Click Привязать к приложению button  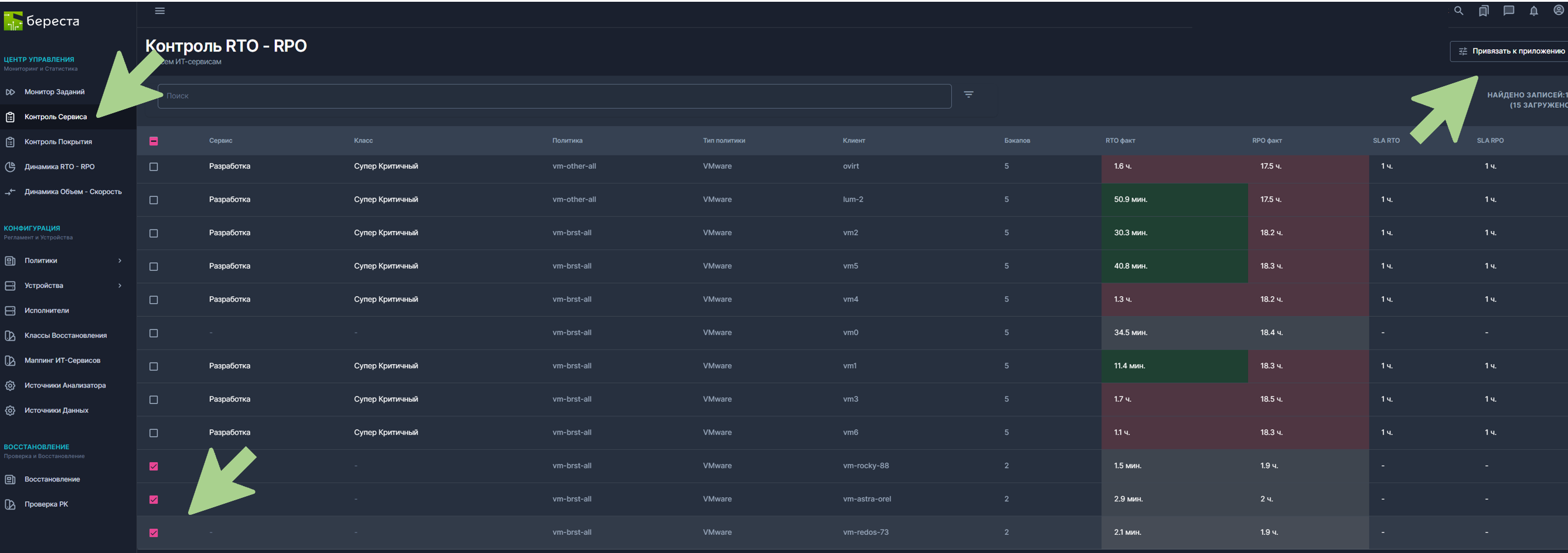click(x=1511, y=51)
